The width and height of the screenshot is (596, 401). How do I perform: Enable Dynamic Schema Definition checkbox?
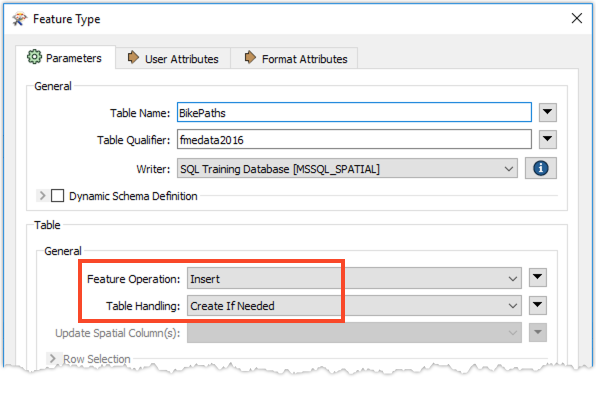[57, 196]
